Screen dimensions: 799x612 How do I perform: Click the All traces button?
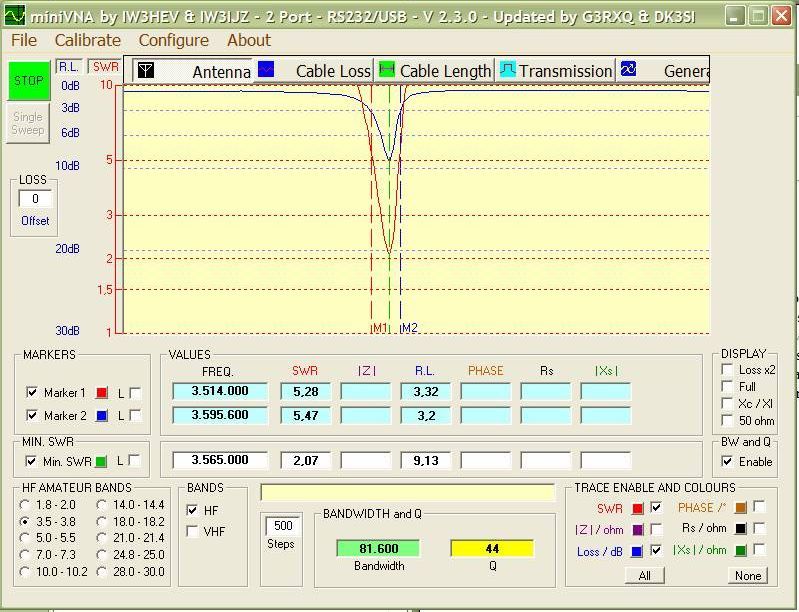coord(644,575)
